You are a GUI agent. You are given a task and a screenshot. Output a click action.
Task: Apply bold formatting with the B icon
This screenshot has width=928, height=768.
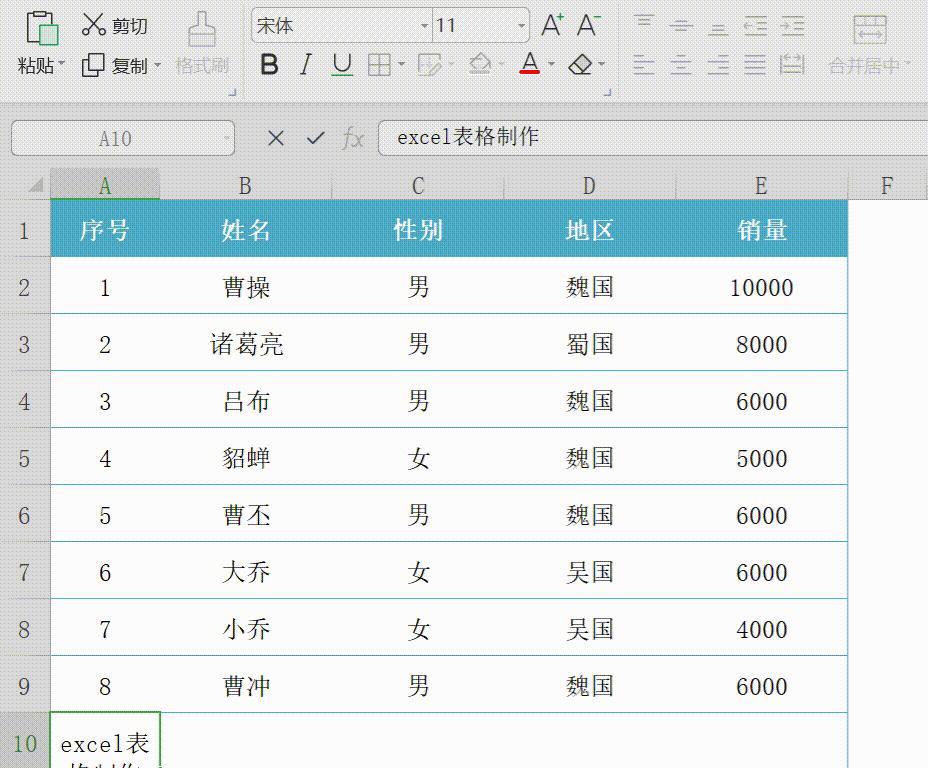click(x=270, y=64)
